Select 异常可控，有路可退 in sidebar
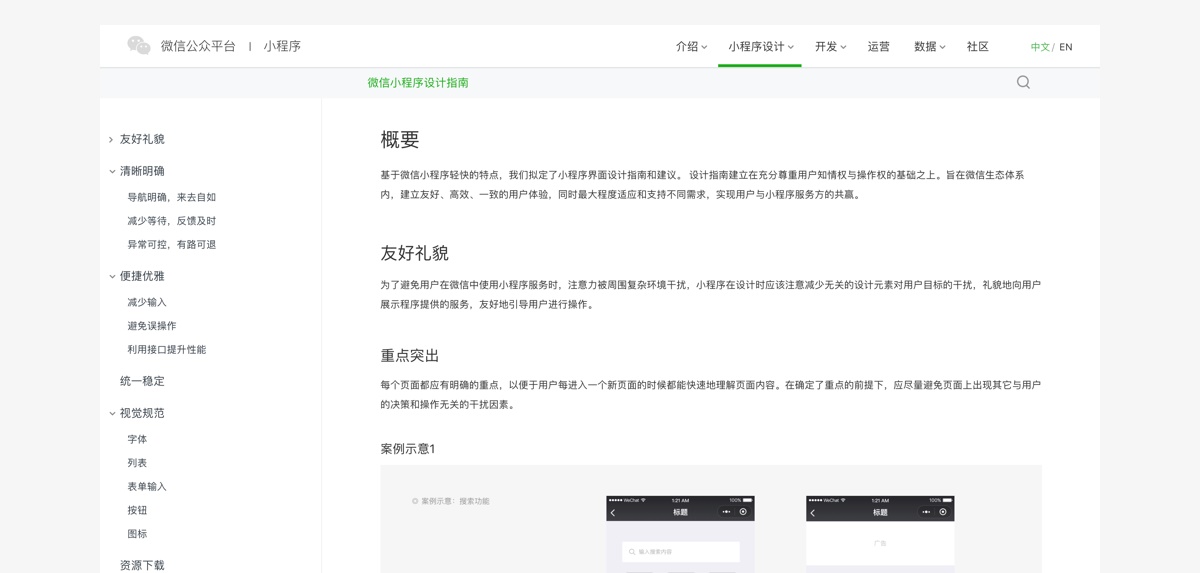Image resolution: width=1200 pixels, height=573 pixels. point(171,245)
